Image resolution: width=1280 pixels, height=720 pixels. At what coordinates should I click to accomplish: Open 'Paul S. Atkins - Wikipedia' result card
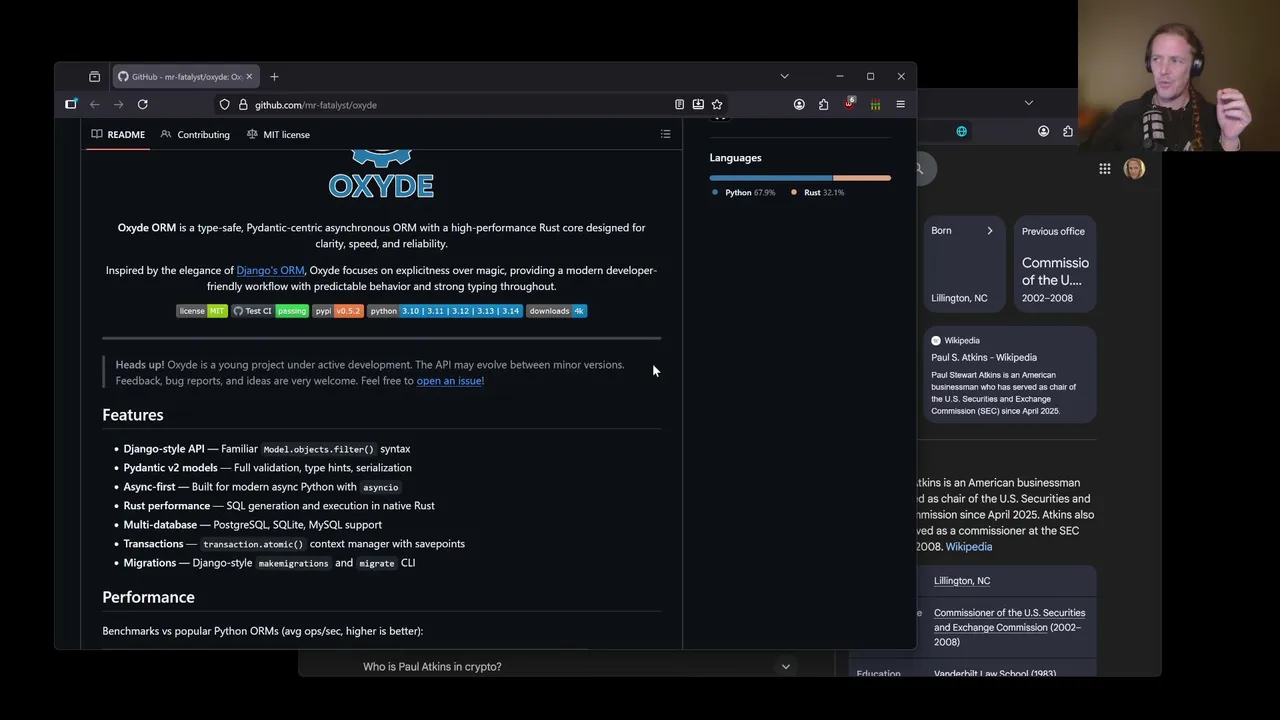pos(1009,376)
